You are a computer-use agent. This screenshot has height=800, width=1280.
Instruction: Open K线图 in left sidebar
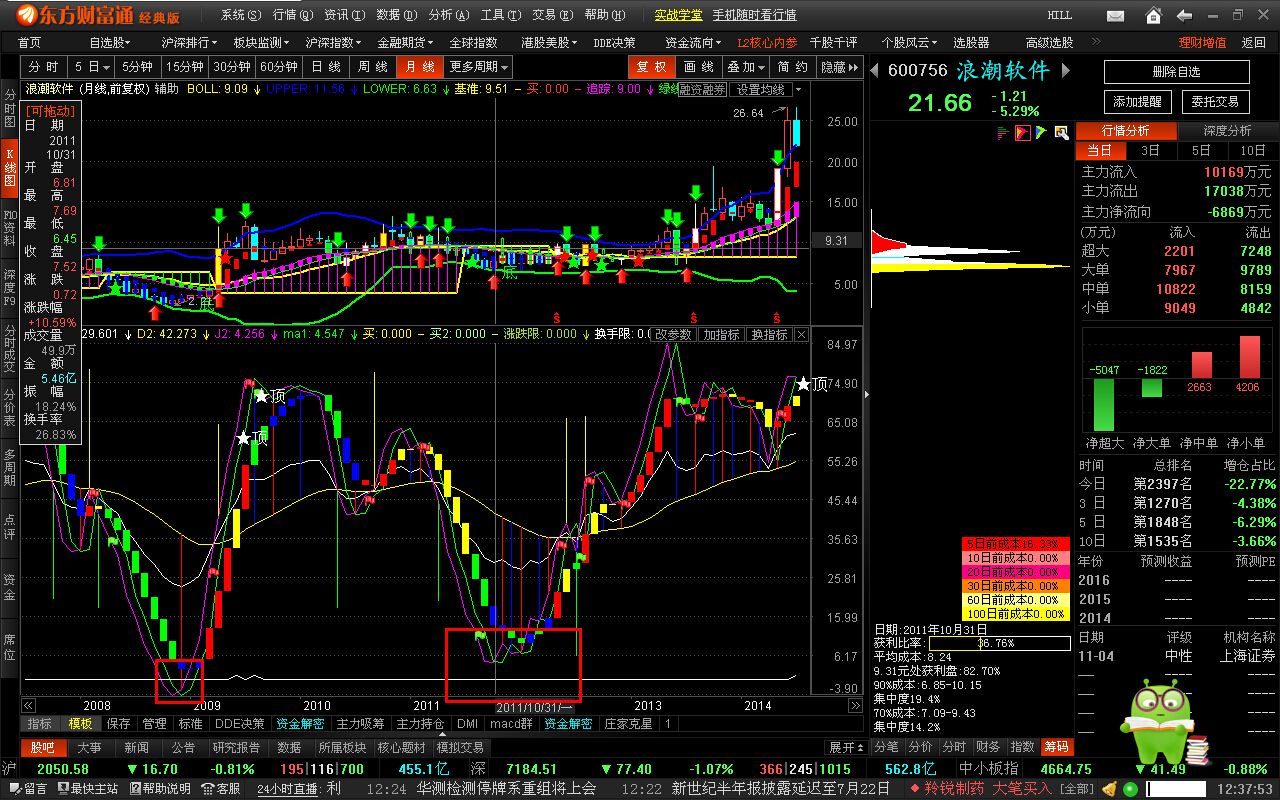tap(10, 168)
